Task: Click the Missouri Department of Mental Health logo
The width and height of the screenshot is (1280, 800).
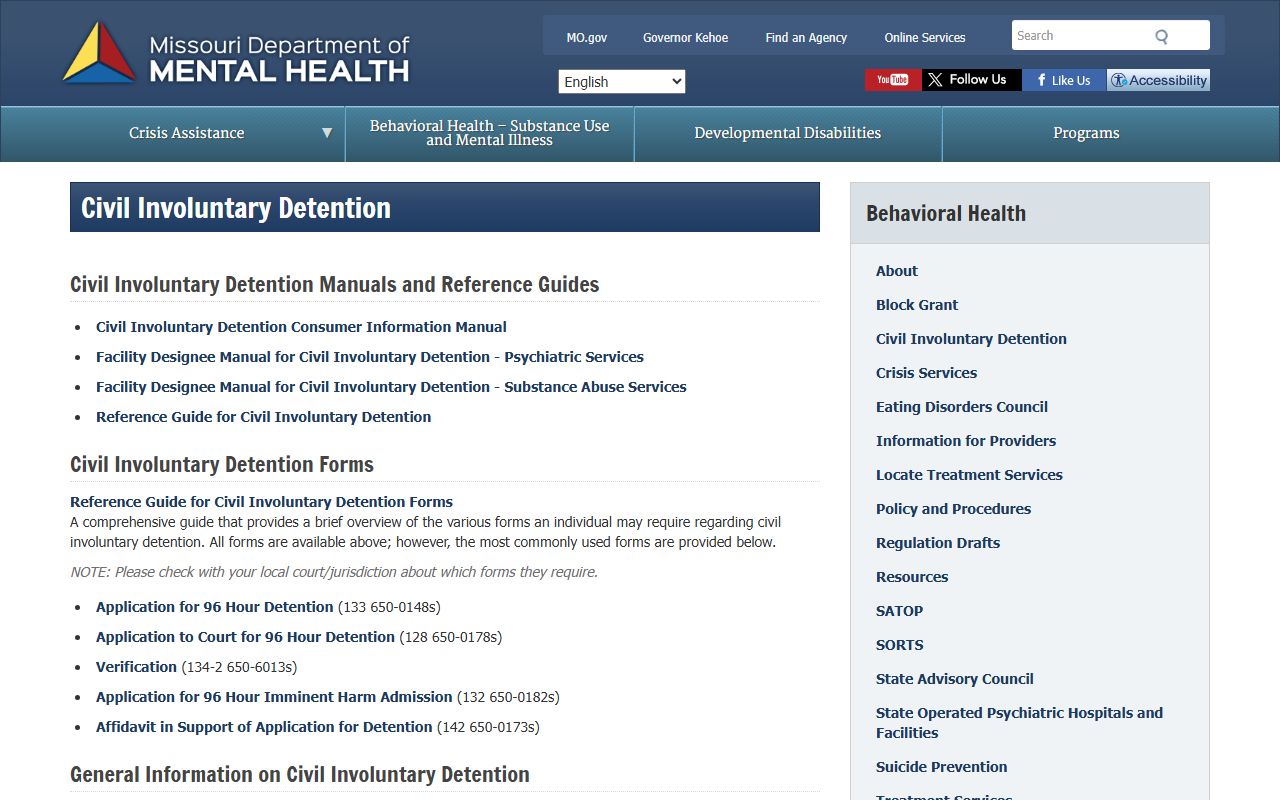Action: coord(236,53)
